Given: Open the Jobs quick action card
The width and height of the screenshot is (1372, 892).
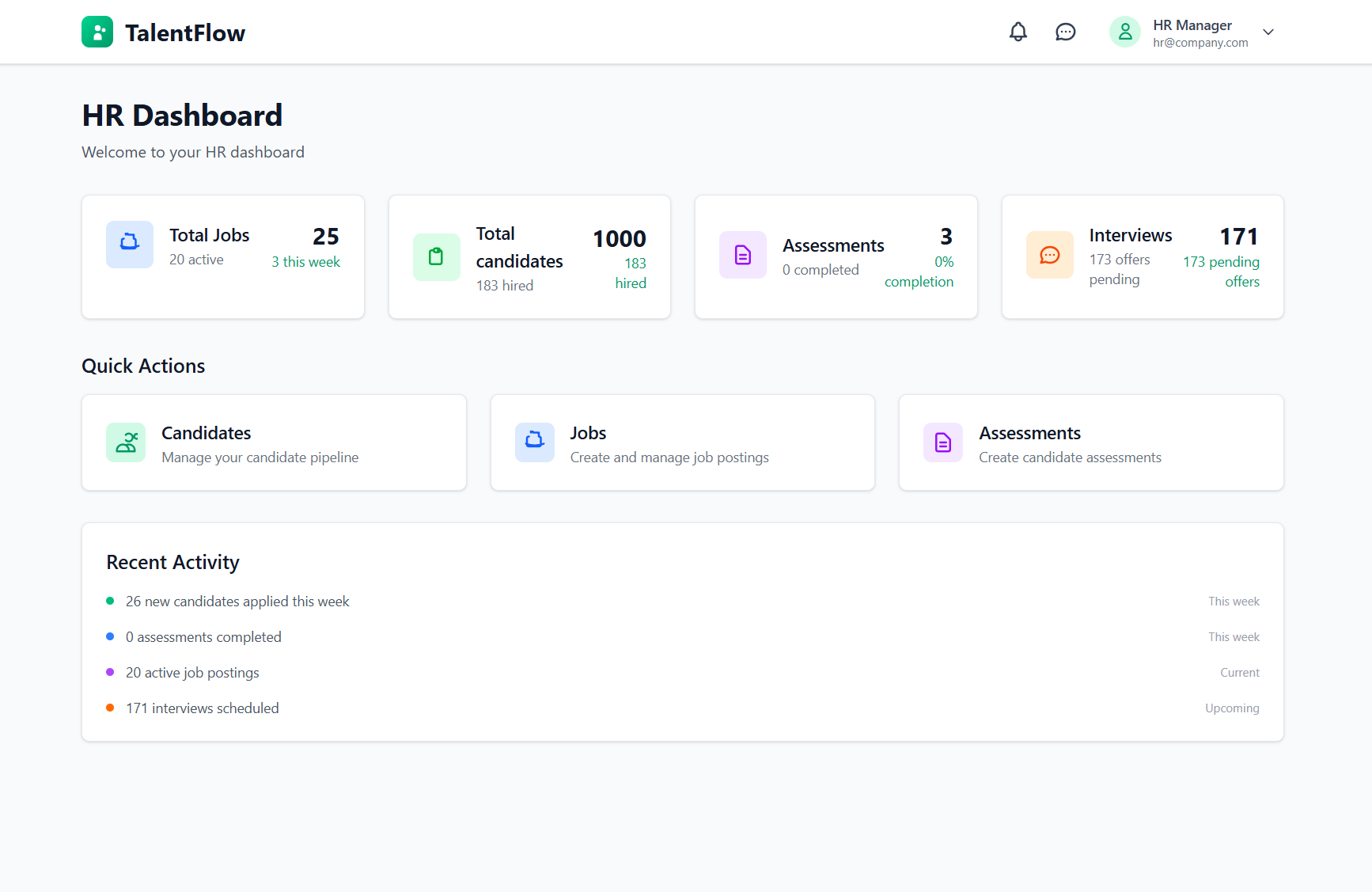Looking at the screenshot, I should click(683, 442).
